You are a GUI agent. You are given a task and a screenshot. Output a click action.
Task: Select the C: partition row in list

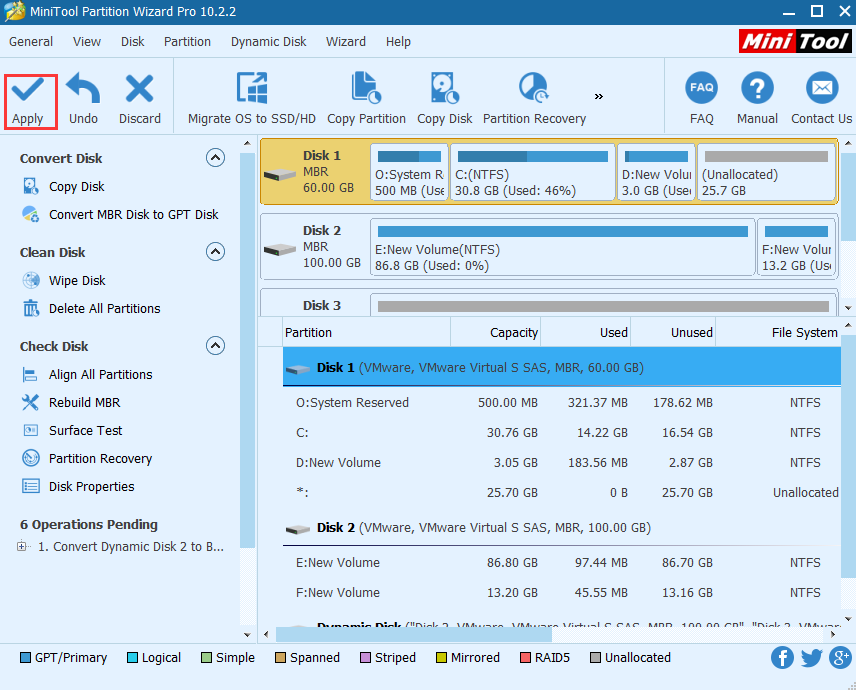[562, 432]
